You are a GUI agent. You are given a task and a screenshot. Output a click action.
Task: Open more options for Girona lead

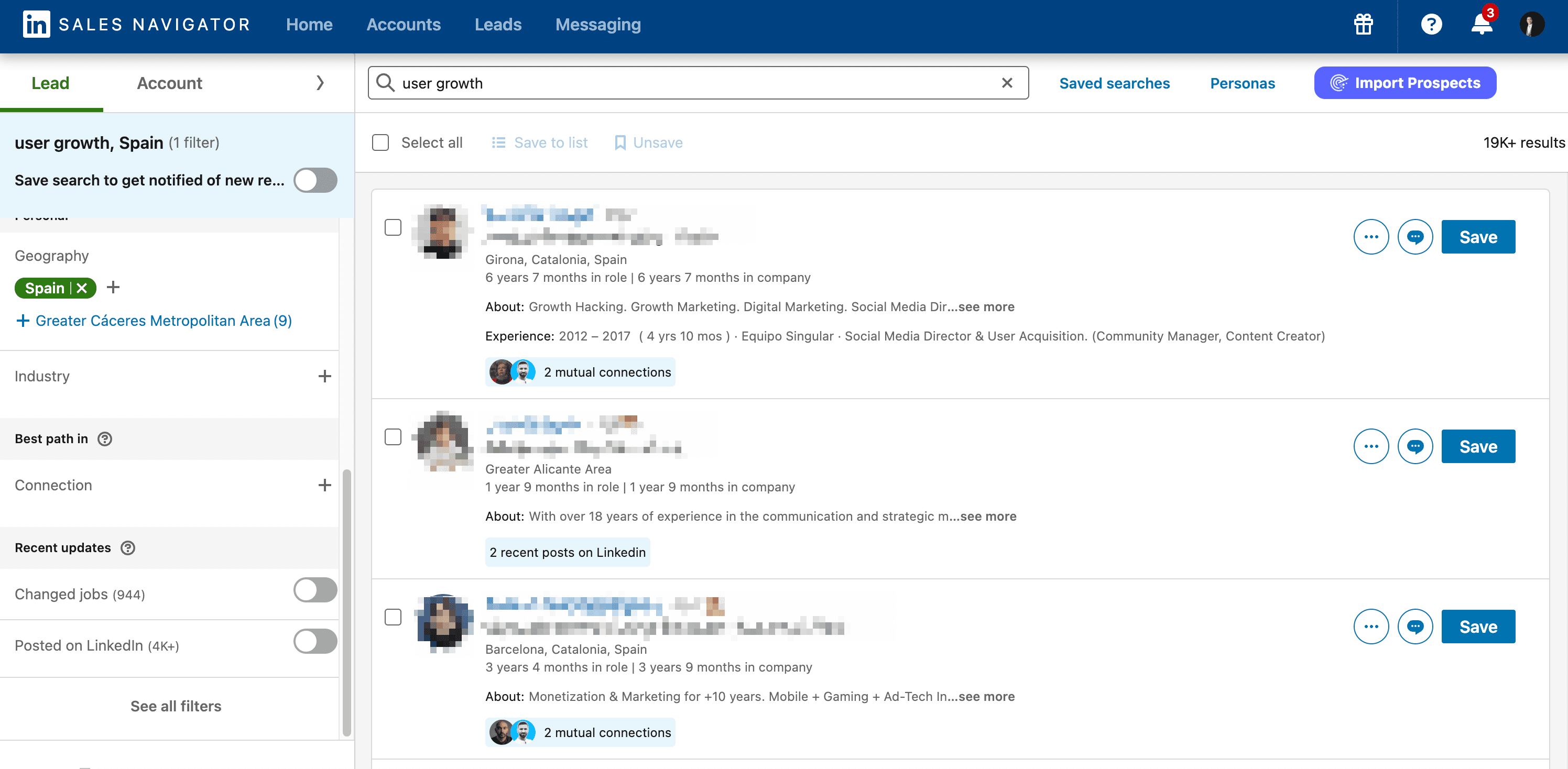pos(1371,237)
